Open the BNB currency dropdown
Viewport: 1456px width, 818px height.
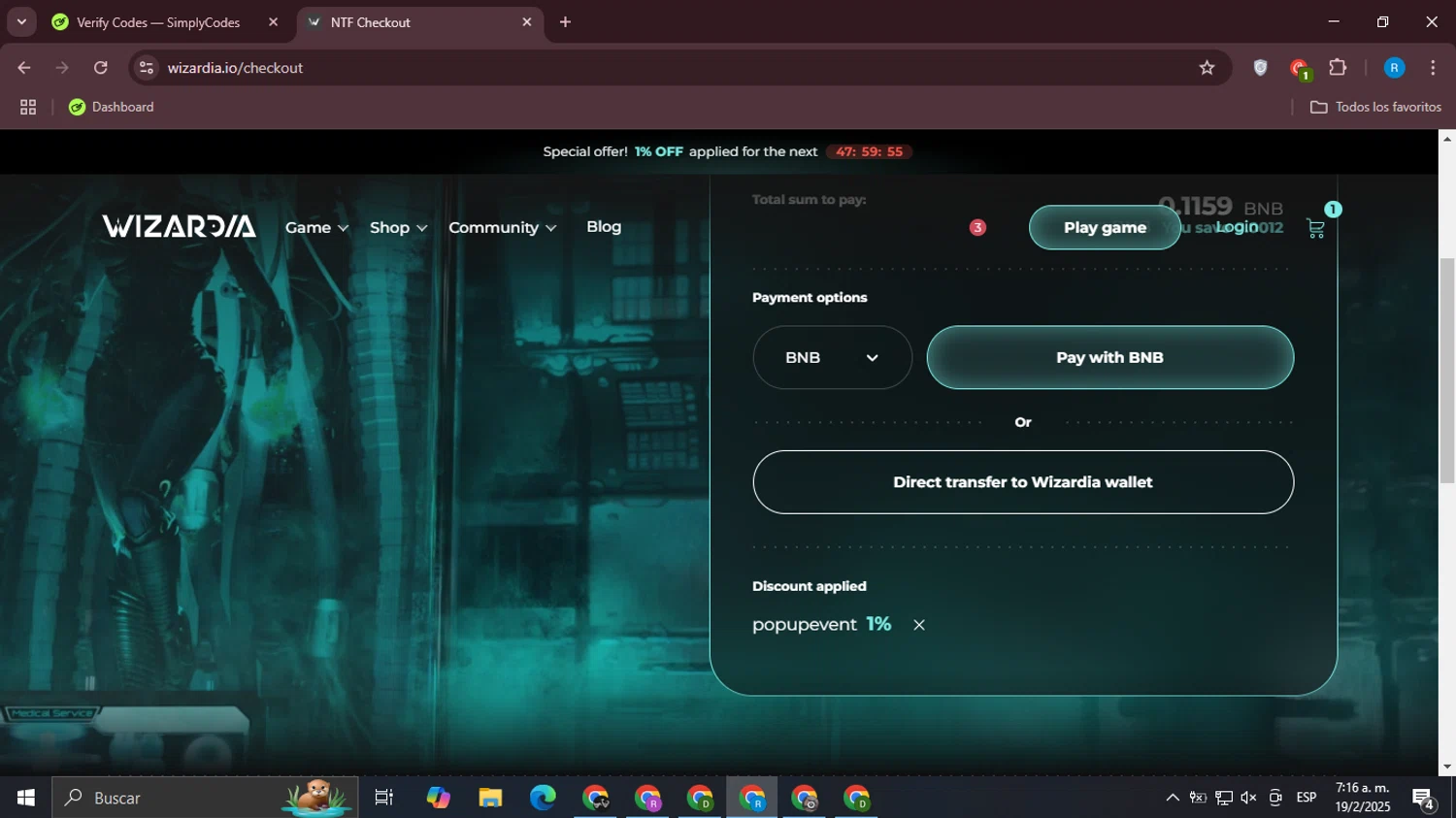coord(832,358)
